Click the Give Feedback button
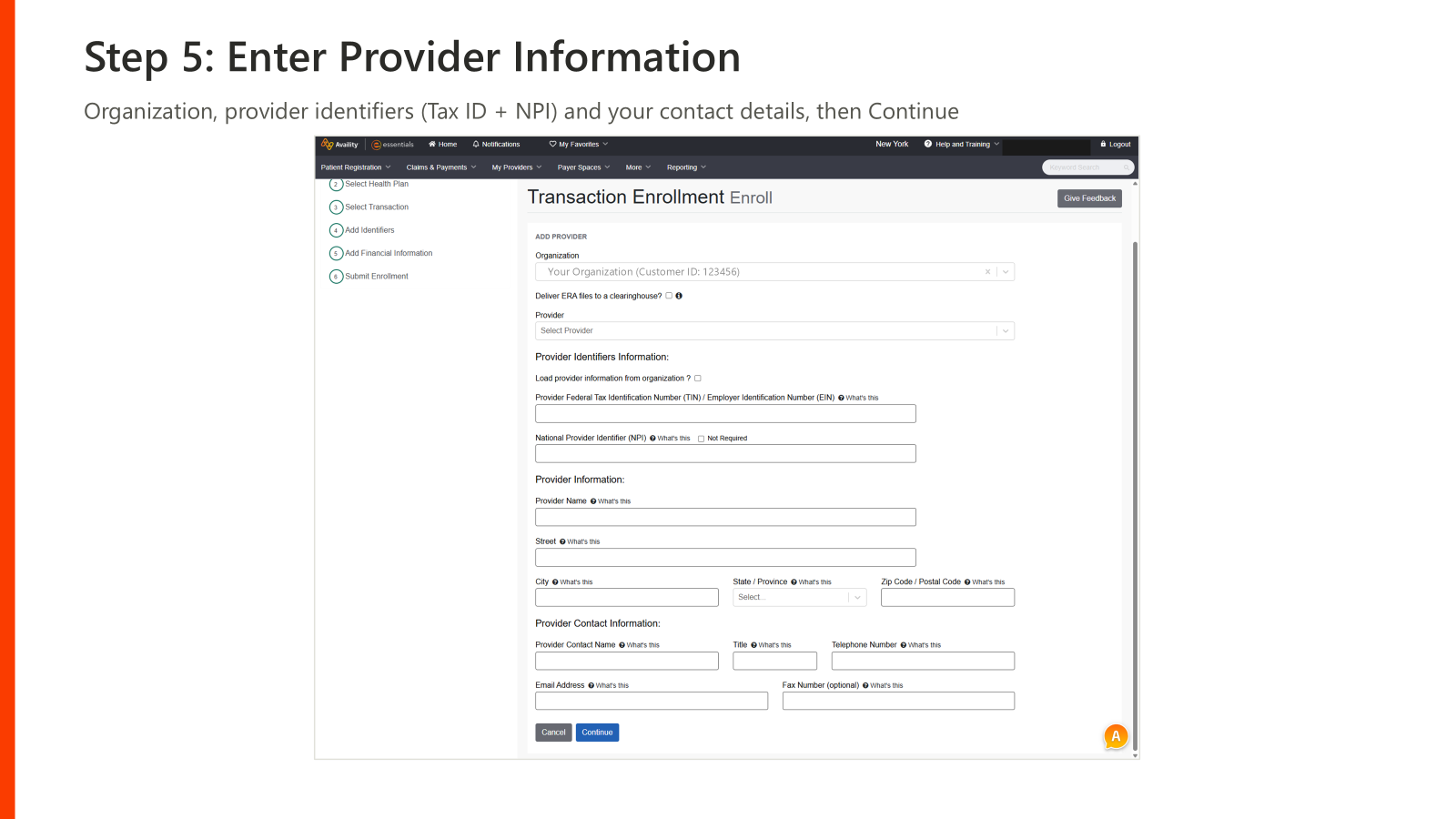The width and height of the screenshot is (1456, 819). point(1089,198)
